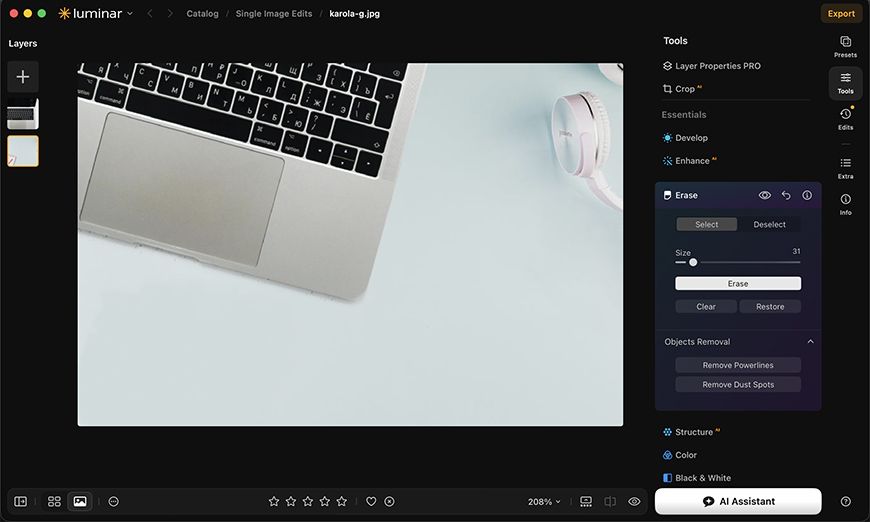Click the Color palette icon
Image resolution: width=870 pixels, height=522 pixels.
[x=667, y=455]
